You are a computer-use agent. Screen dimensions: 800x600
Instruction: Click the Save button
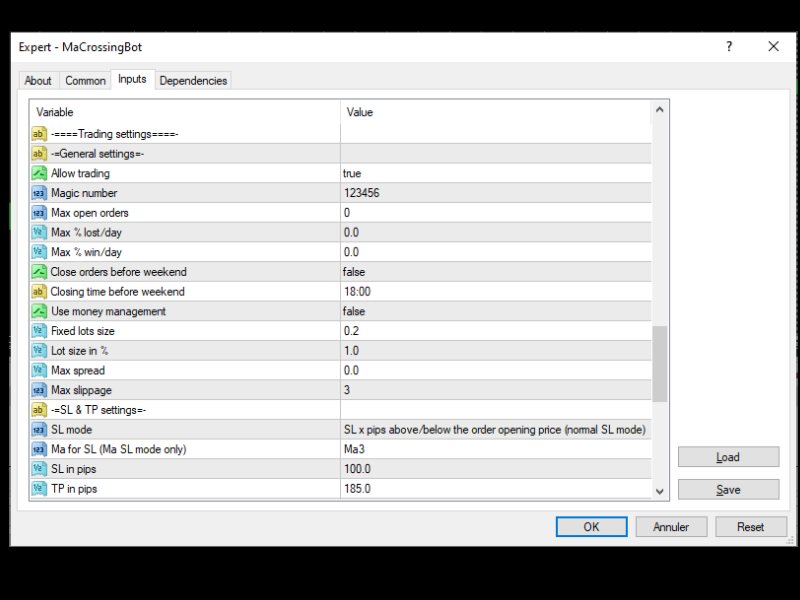tap(728, 490)
